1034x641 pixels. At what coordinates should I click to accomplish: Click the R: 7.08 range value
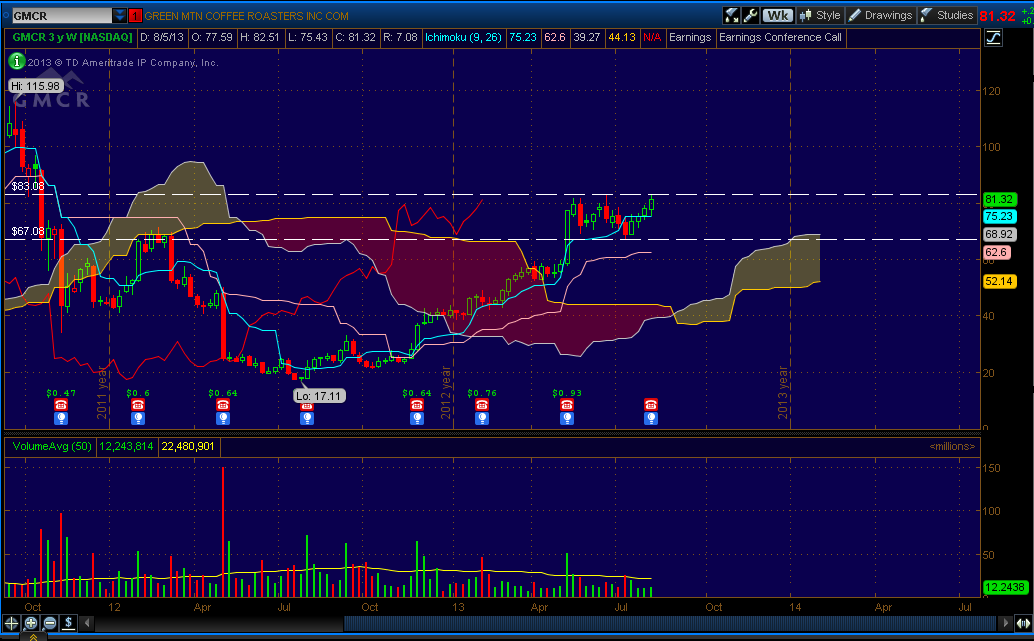400,38
